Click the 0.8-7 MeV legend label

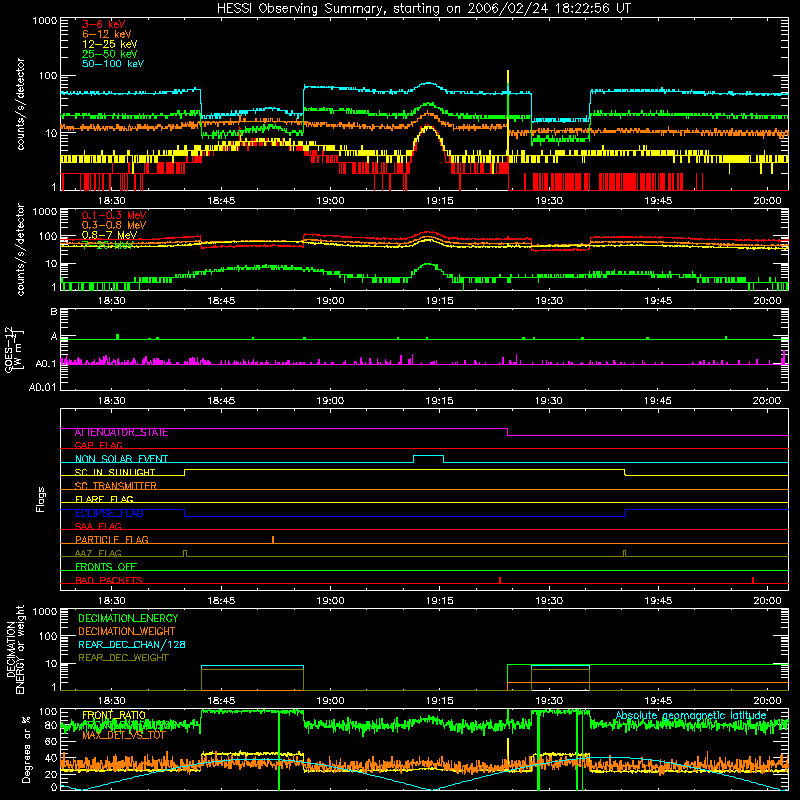[109, 235]
